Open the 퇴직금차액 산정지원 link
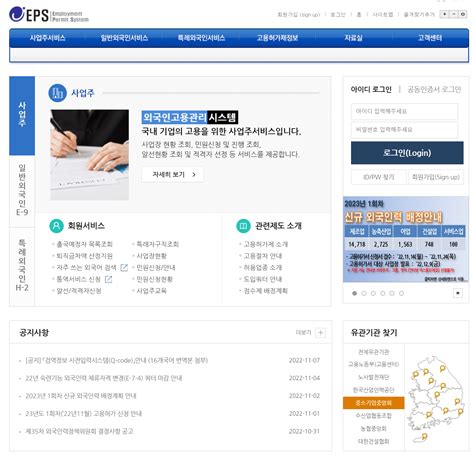Image resolution: width=474 pixels, height=460 pixels. pos(84,256)
